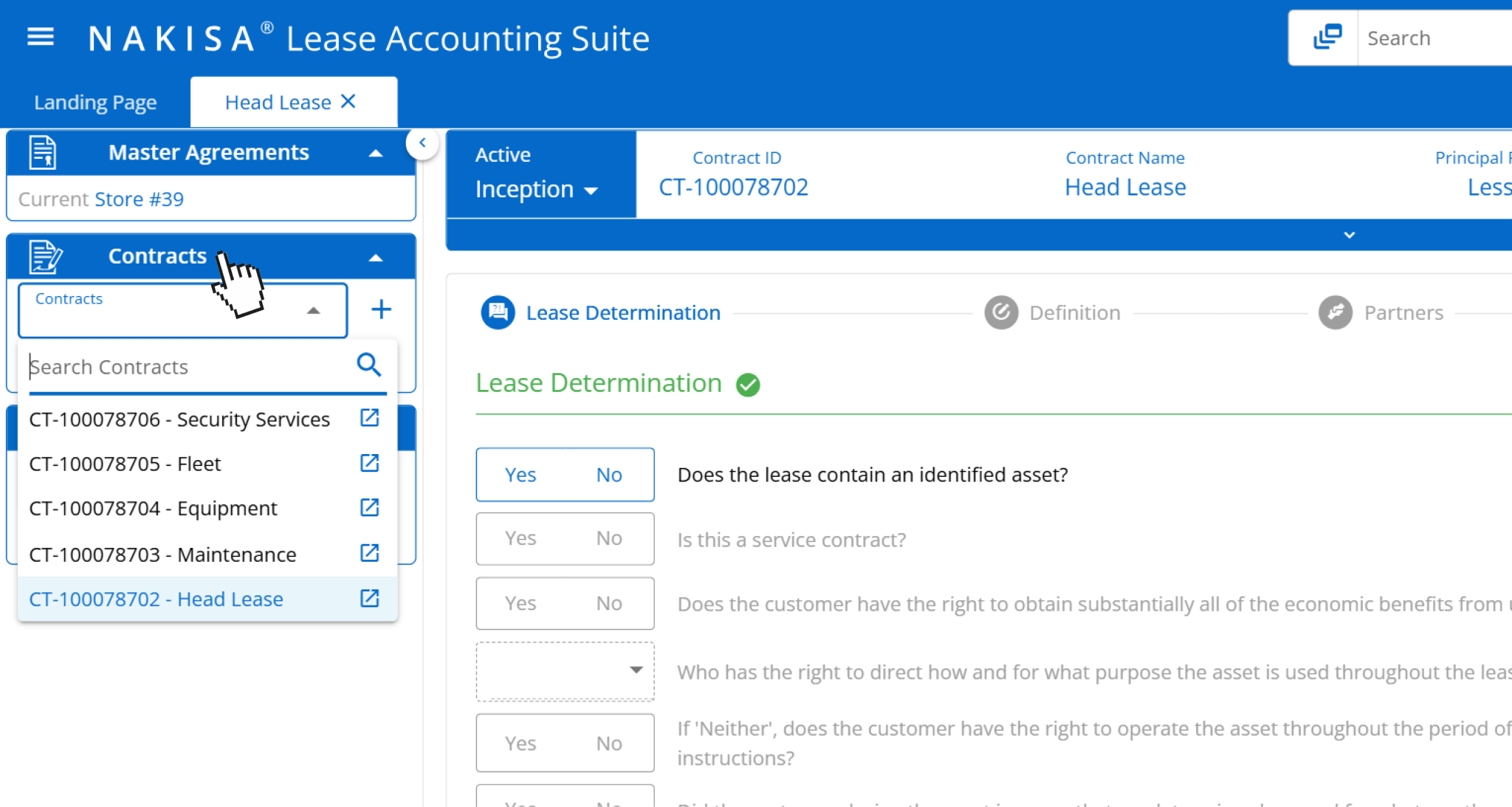Image resolution: width=1512 pixels, height=807 pixels.
Task: Expand the contract header details chevron
Action: [x=1349, y=235]
